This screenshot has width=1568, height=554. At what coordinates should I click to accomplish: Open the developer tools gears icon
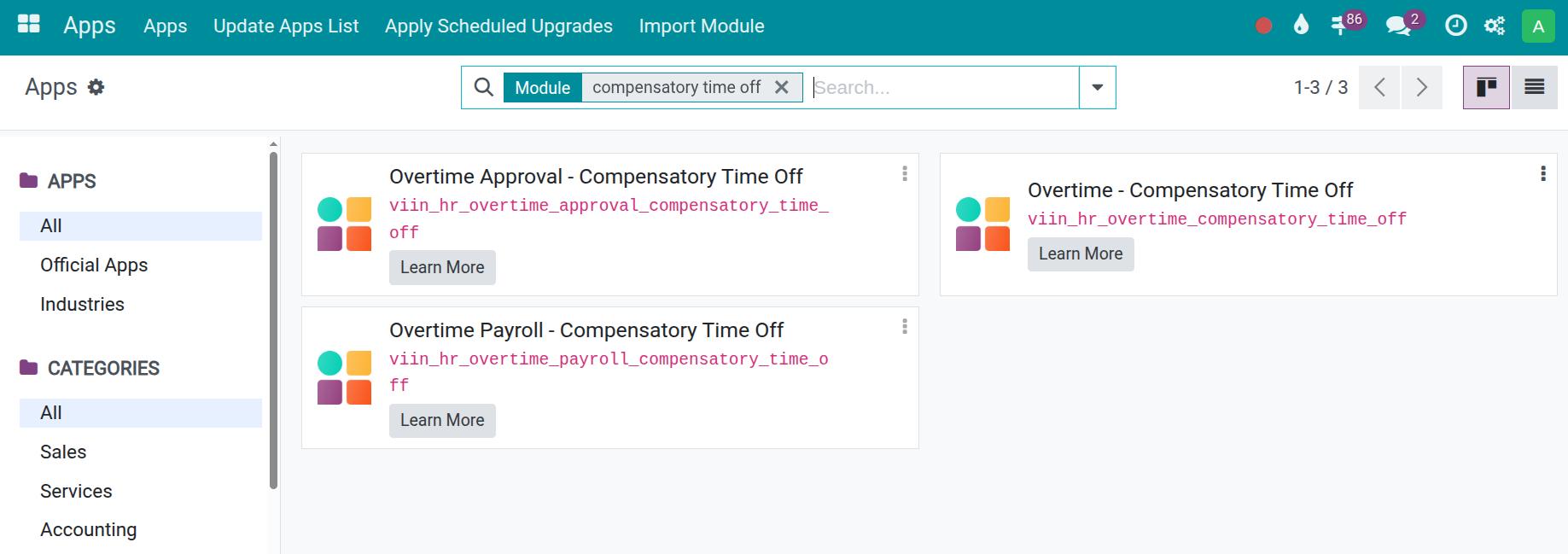tap(1494, 26)
